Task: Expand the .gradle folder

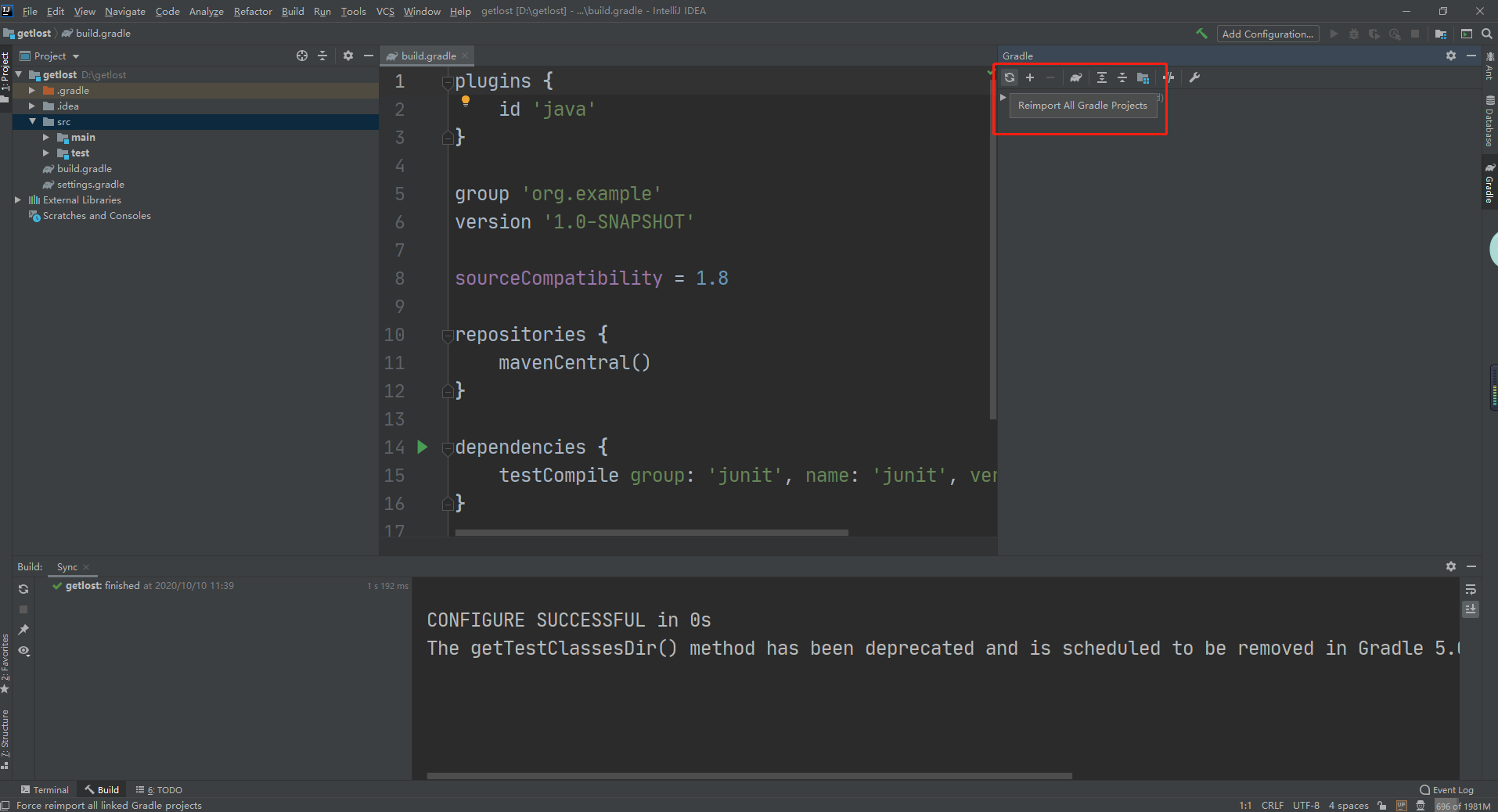Action: [x=32, y=90]
